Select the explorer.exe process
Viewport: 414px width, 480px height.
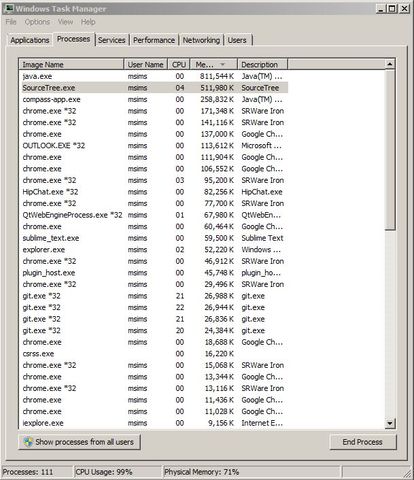(x=153, y=250)
